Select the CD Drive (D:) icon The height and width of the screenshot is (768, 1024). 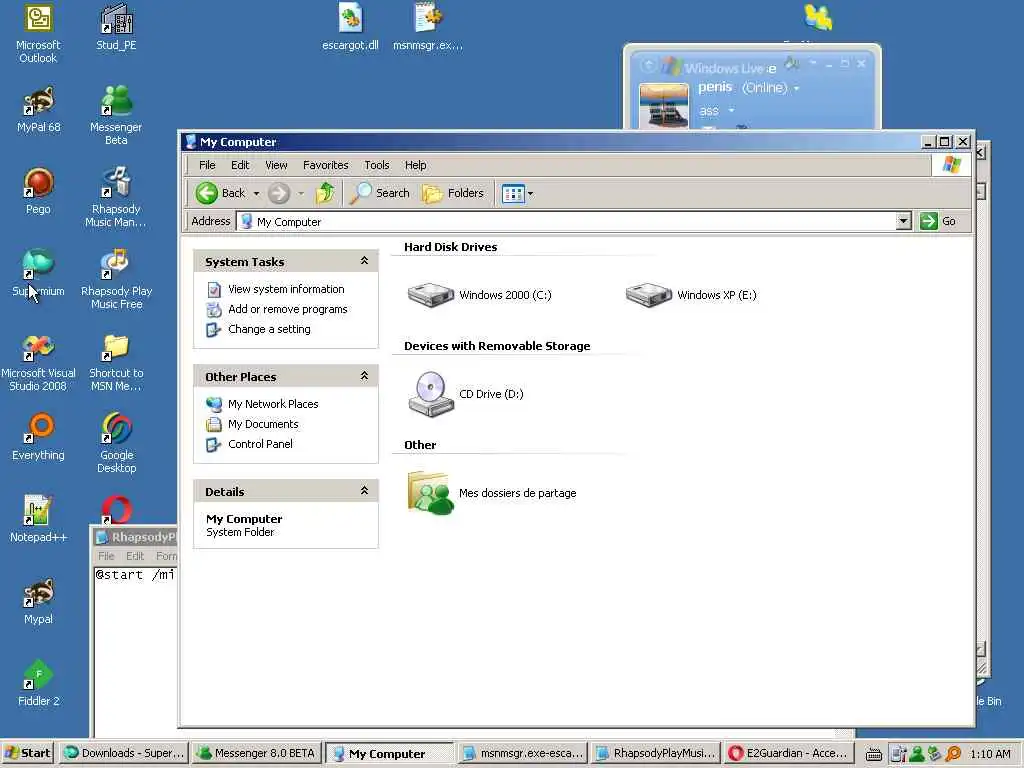[x=430, y=394]
